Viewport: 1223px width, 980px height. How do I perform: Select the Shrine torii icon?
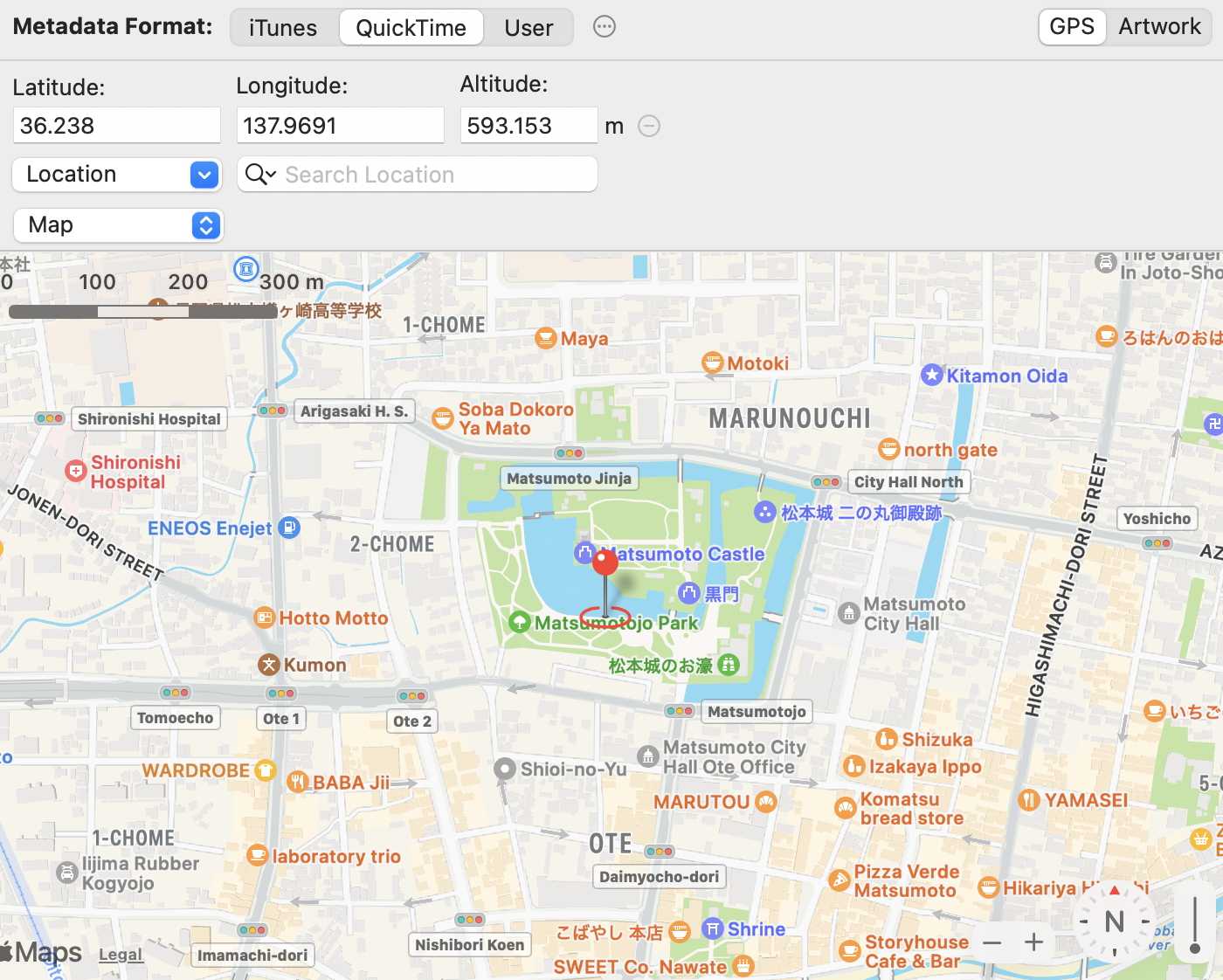tap(713, 928)
